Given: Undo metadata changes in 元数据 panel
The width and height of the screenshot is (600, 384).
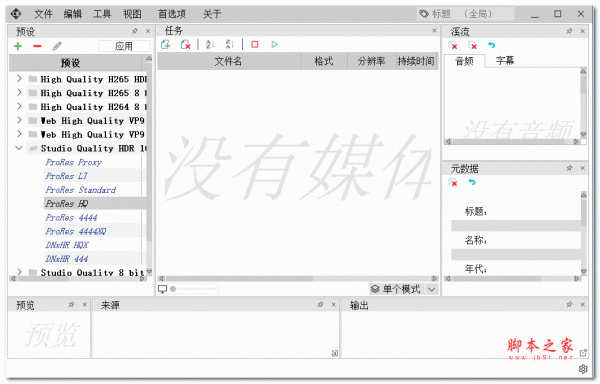Looking at the screenshot, I should click(x=472, y=182).
